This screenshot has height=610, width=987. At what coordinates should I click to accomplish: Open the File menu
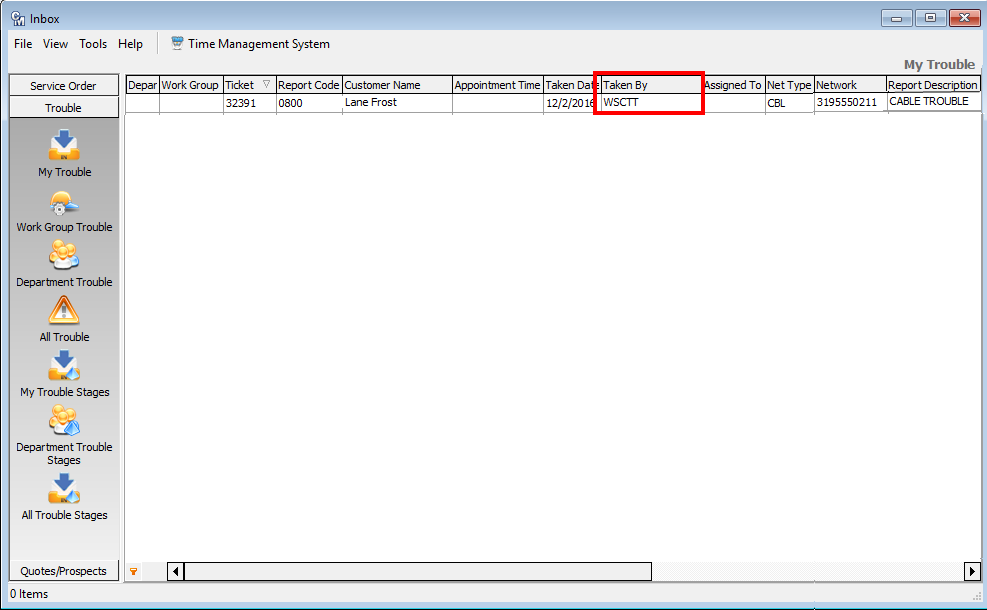23,43
